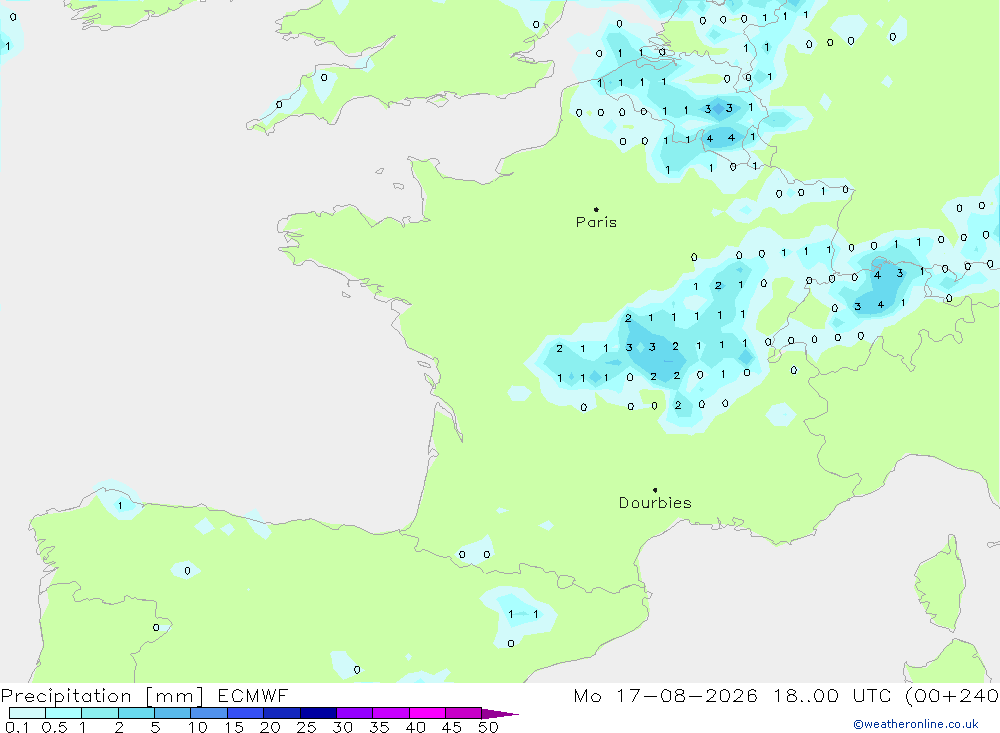The image size is (1000, 733).
Task: Select the Dourbies city label
Action: (655, 503)
